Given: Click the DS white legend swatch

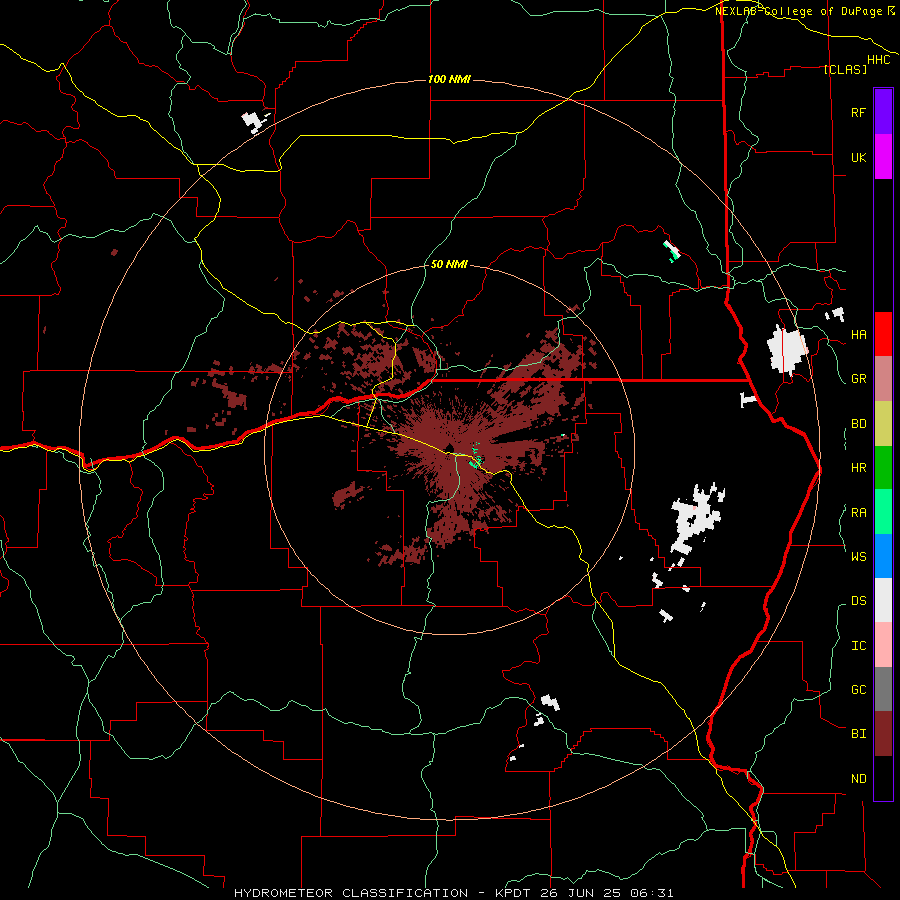Looking at the screenshot, I should [x=883, y=600].
